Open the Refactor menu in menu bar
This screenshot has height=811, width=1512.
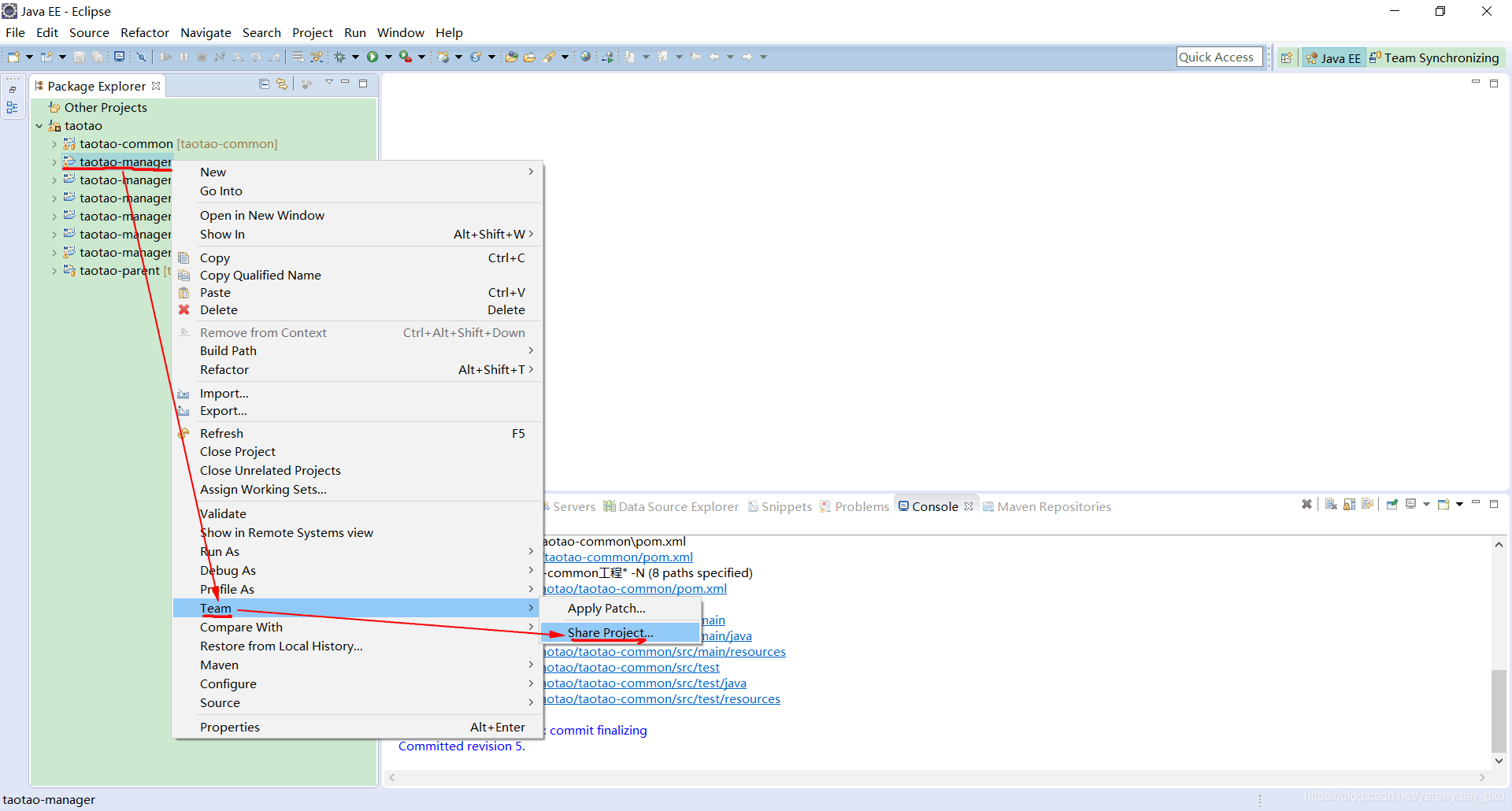click(145, 32)
